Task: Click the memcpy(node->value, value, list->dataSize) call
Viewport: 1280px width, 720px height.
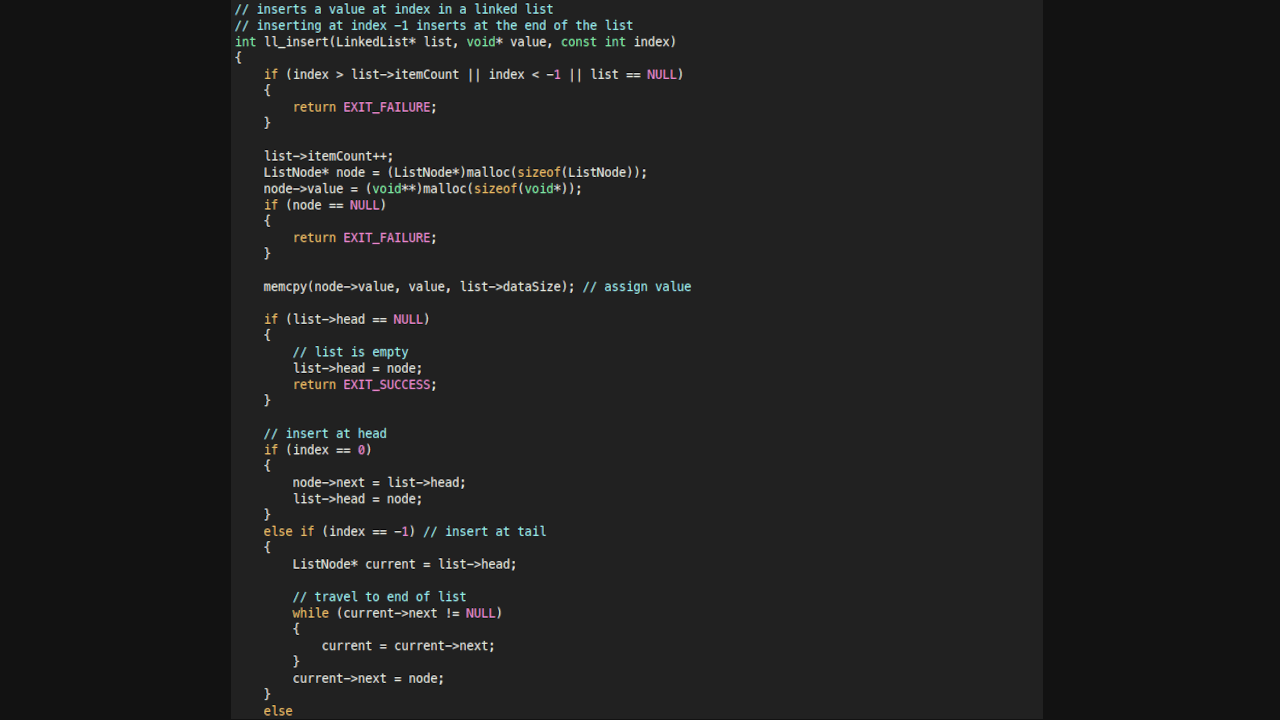Action: coord(420,287)
